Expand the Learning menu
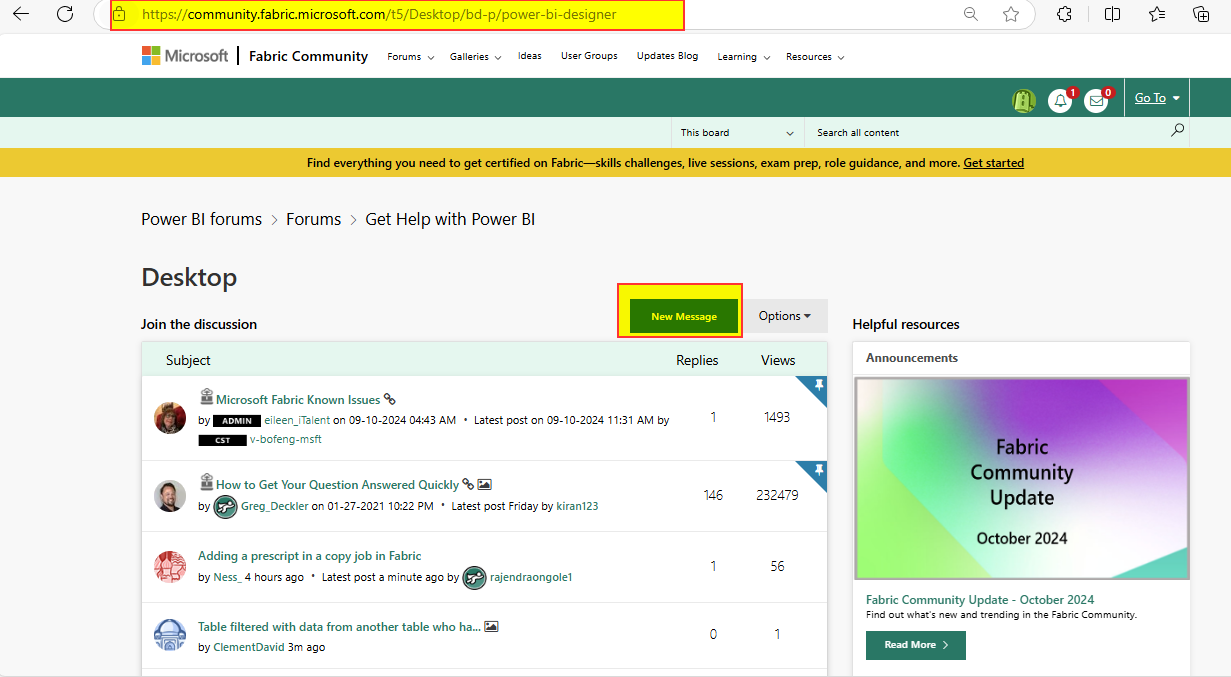Screen dimensions: 1231x677 tap(744, 57)
